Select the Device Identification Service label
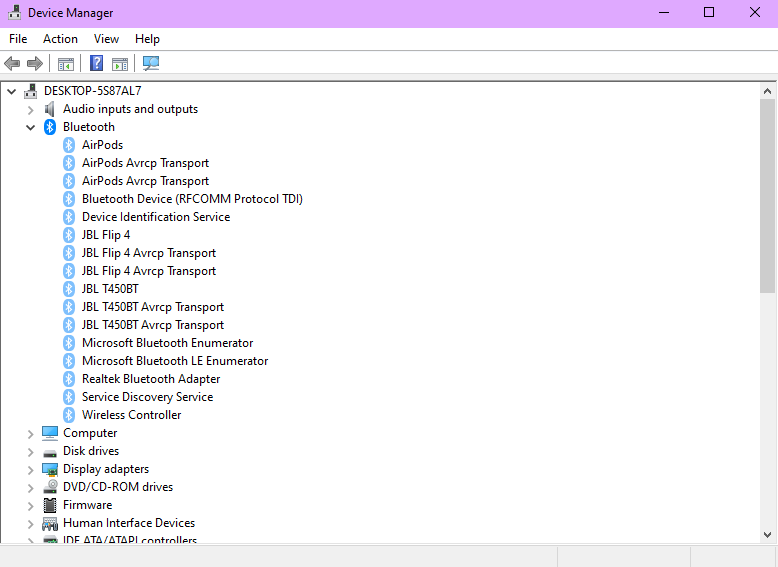The width and height of the screenshot is (778, 567). pyautogui.click(x=156, y=217)
